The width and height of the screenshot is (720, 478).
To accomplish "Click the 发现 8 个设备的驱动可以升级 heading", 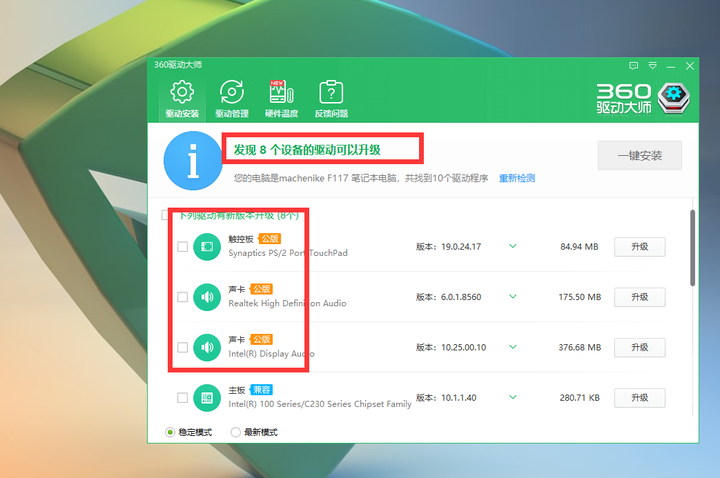I will 307,150.
